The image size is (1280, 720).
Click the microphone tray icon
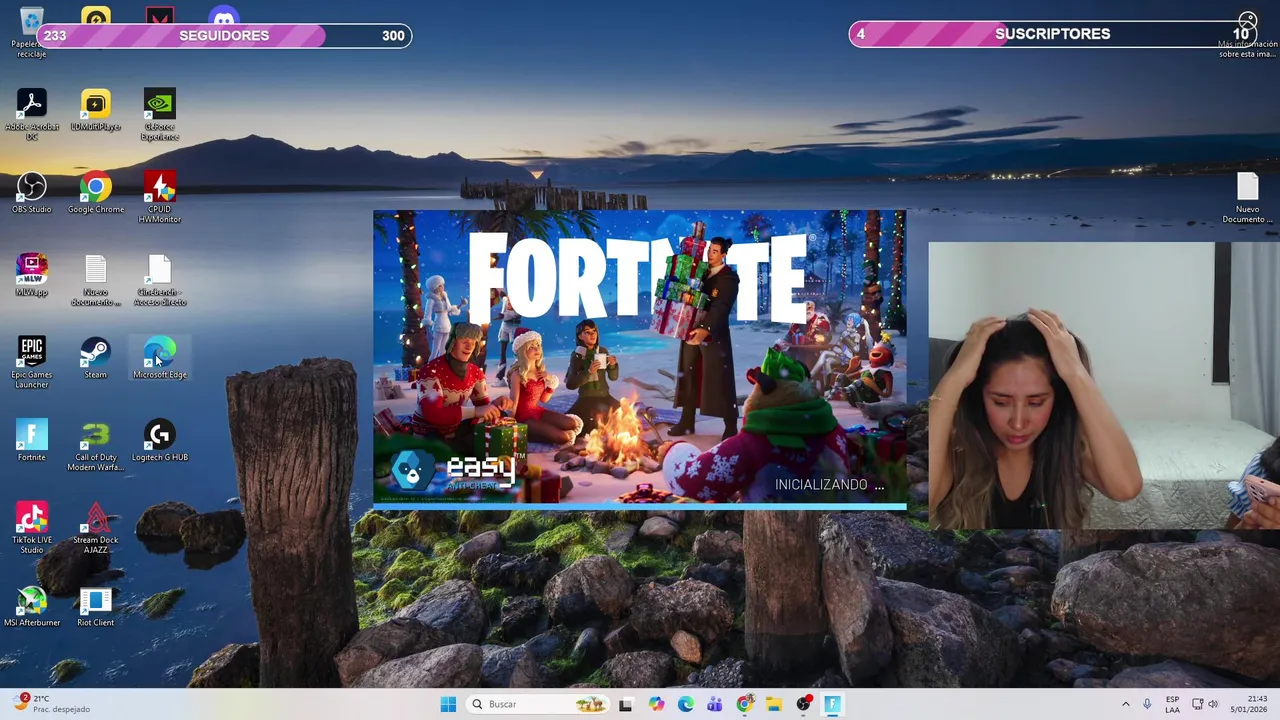[1147, 704]
